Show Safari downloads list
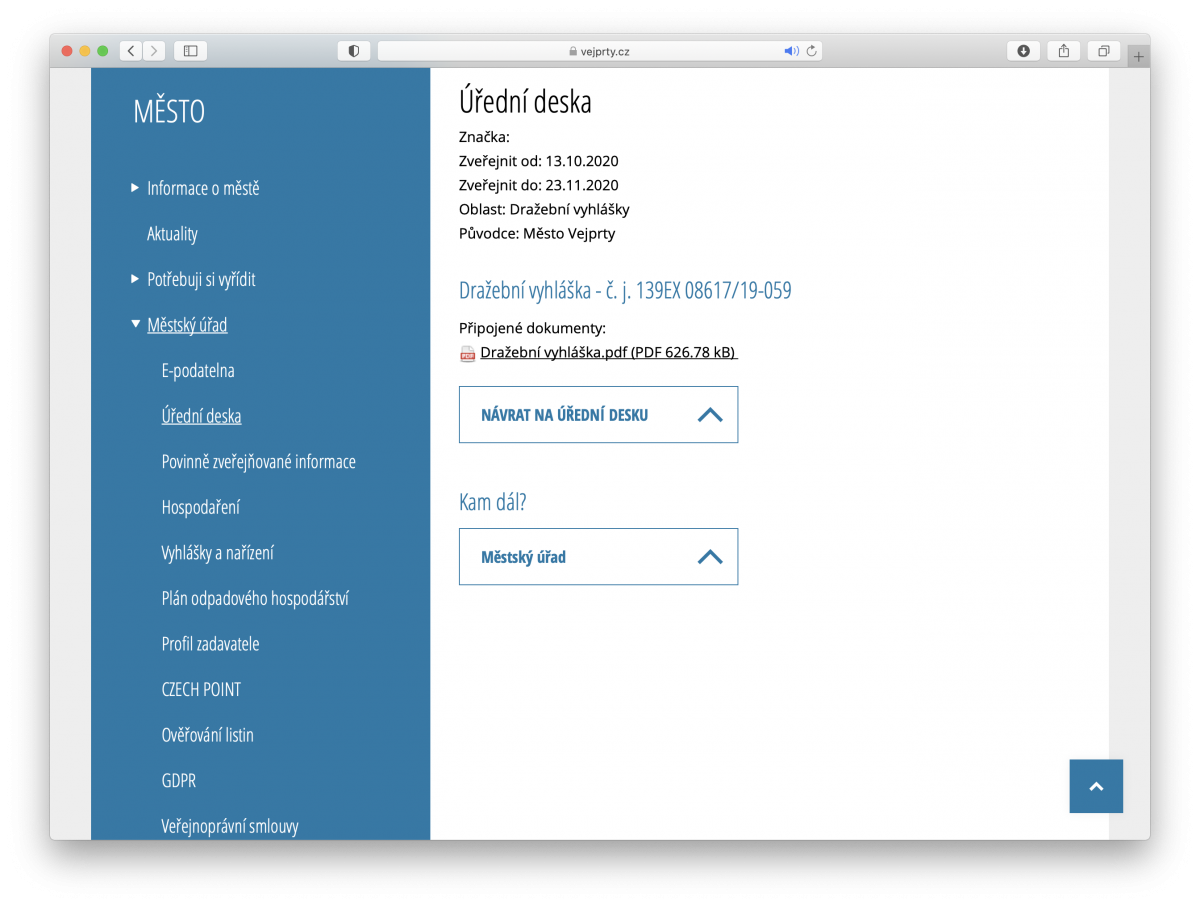Viewport: 1200px width, 906px height. click(1023, 51)
